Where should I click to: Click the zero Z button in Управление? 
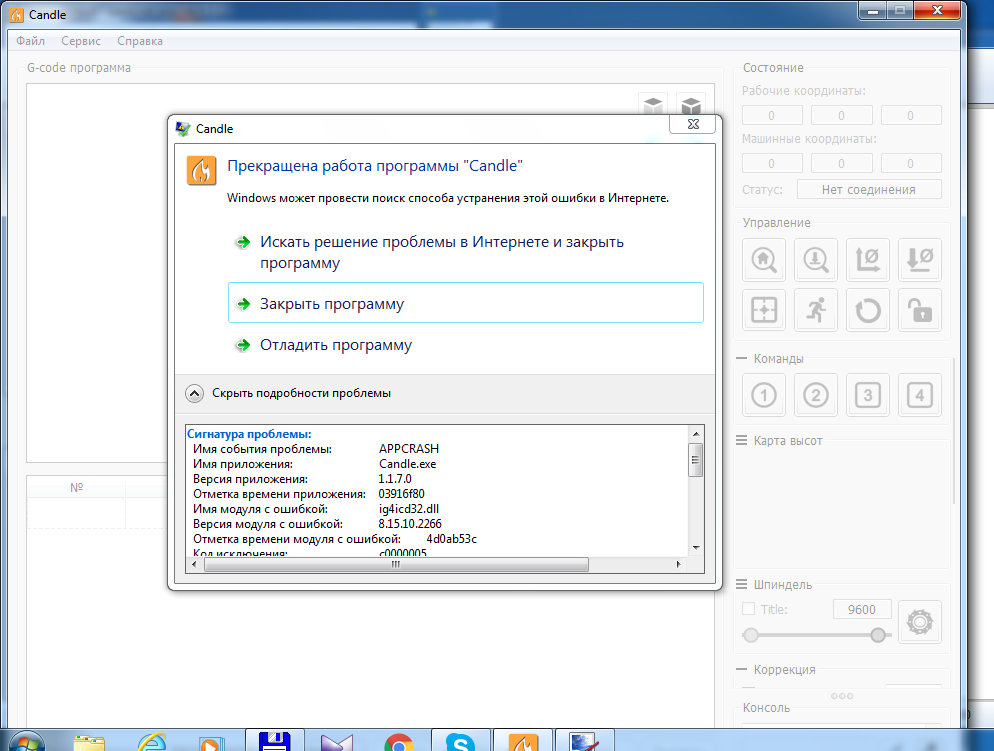920,259
